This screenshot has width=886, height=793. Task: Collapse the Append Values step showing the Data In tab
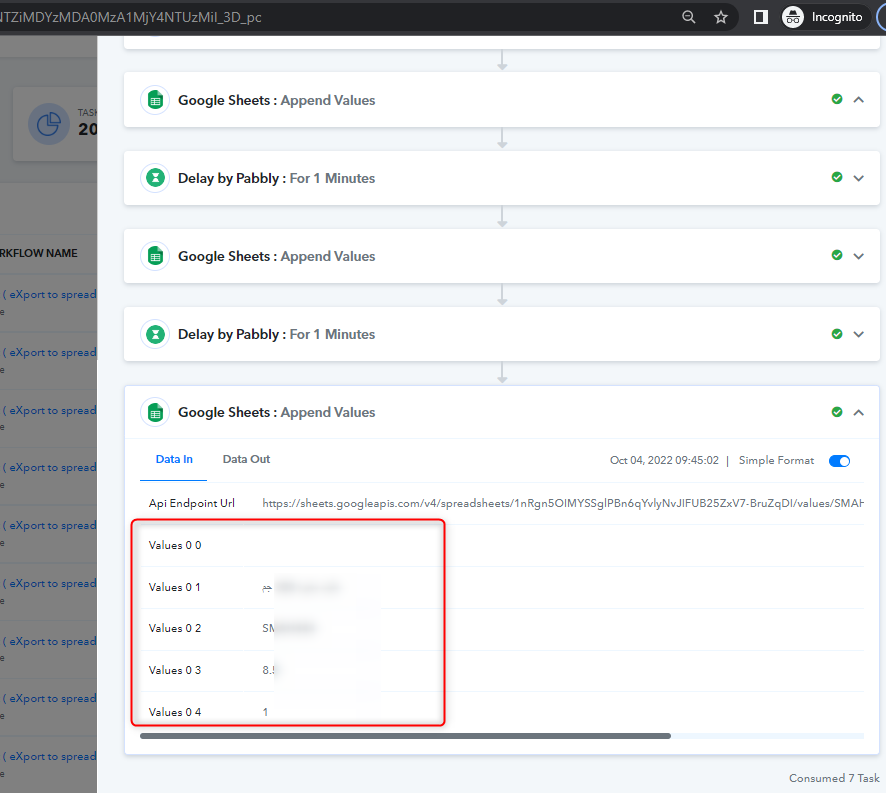(x=858, y=413)
